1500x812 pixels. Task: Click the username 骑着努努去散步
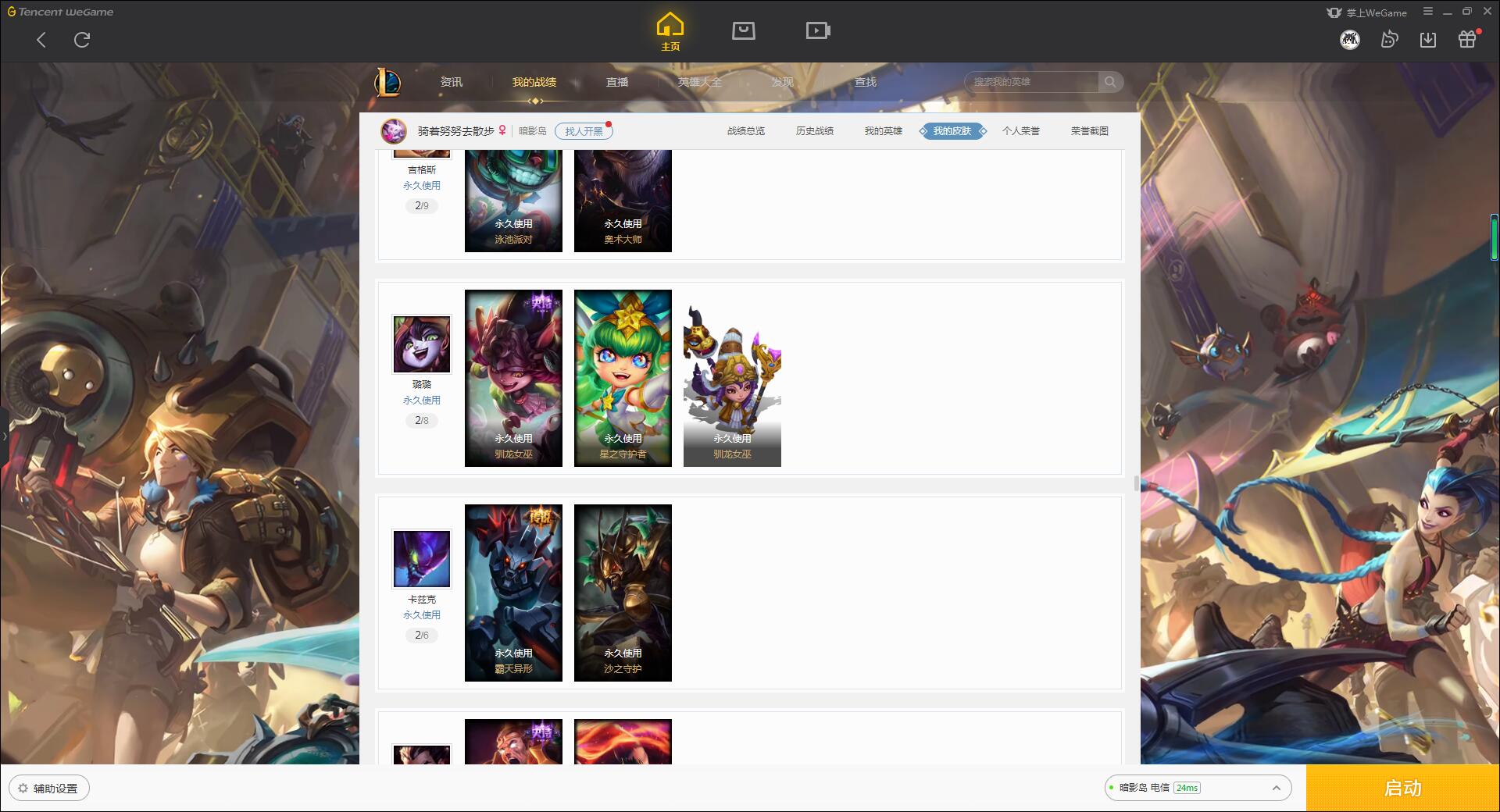[x=456, y=131]
